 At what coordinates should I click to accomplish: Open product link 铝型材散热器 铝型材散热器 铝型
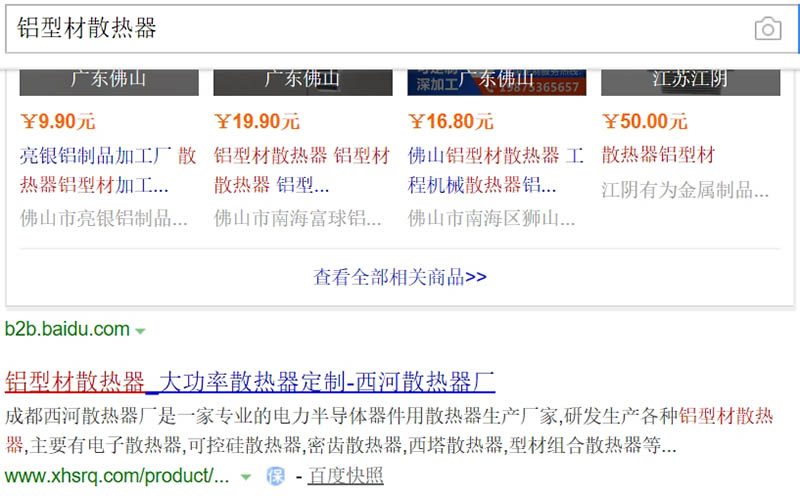point(302,170)
